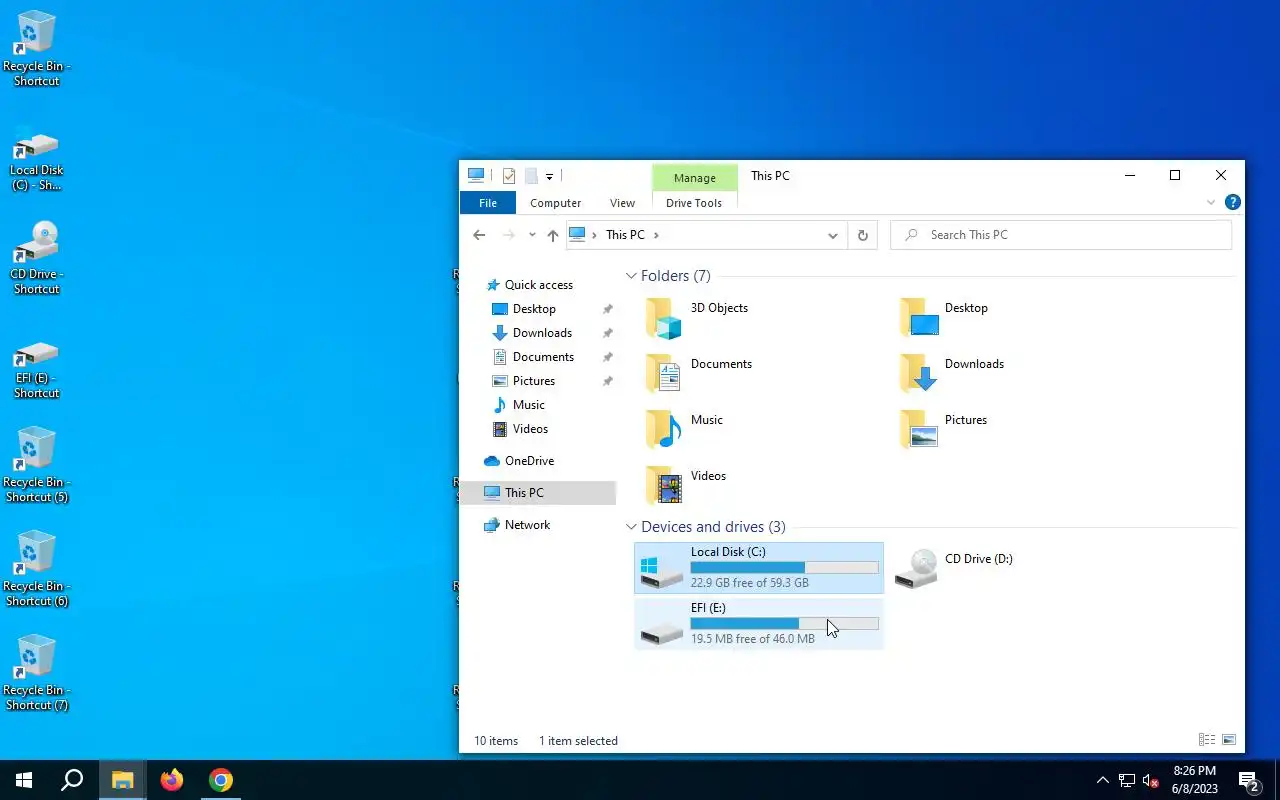Open taskbar Search
The height and width of the screenshot is (800, 1280).
click(72, 780)
